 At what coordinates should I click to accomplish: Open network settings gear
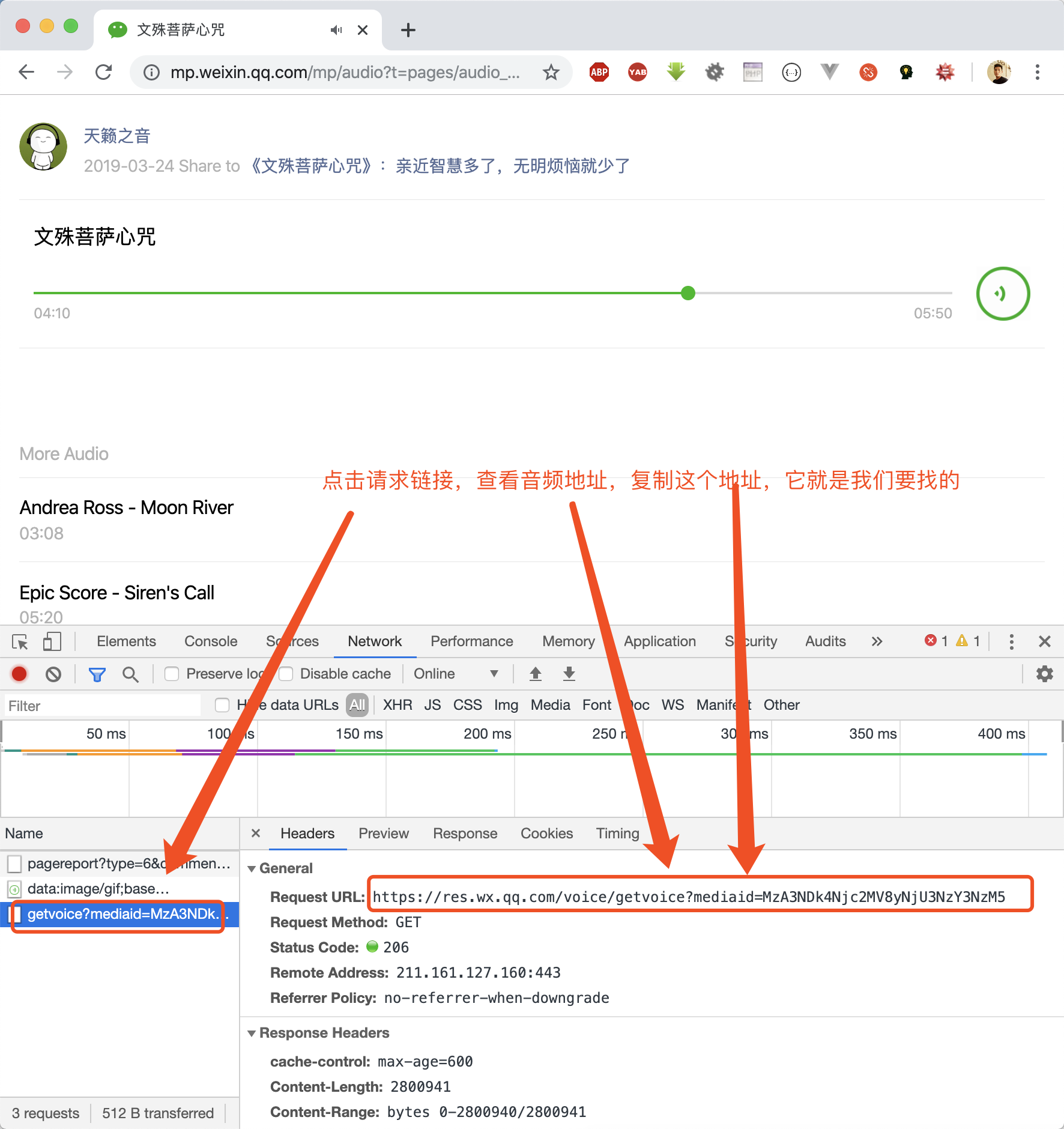(1045, 674)
